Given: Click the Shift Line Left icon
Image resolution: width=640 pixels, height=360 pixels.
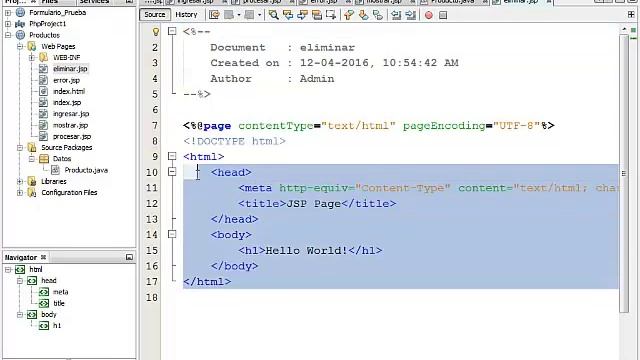Looking at the screenshot, I should coord(396,15).
